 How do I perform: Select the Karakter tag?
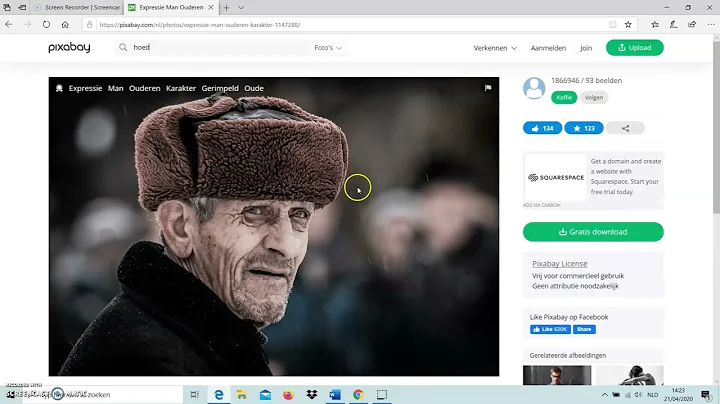pos(181,88)
